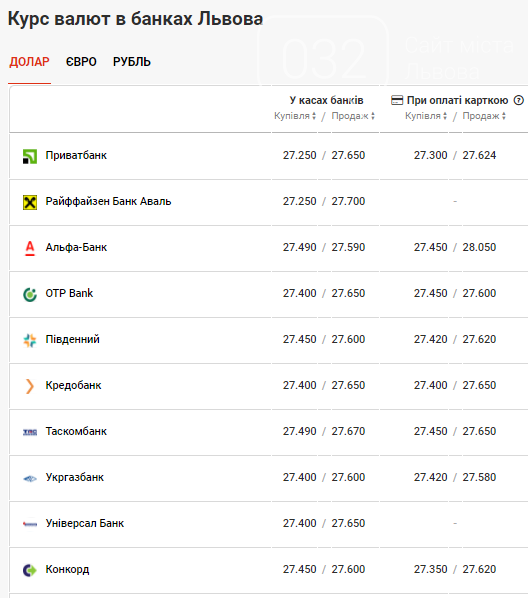
Task: Open the Райффайзен Банк Аваль link
Action: coord(108,201)
